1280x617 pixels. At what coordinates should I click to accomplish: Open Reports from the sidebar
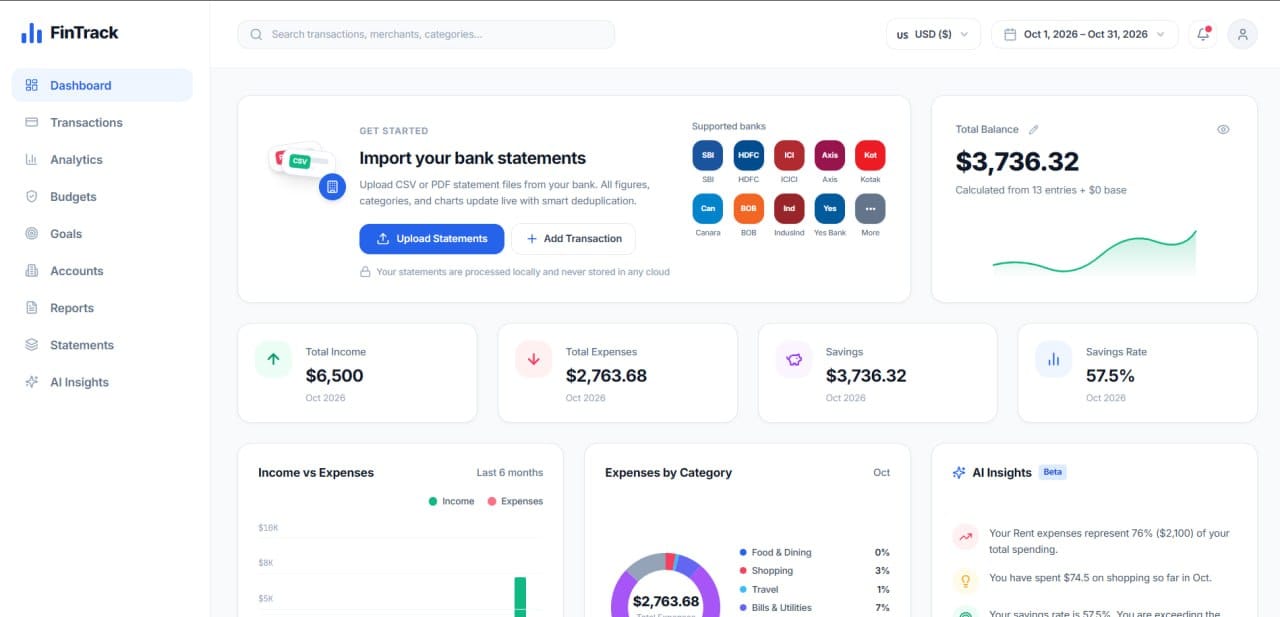click(102, 308)
